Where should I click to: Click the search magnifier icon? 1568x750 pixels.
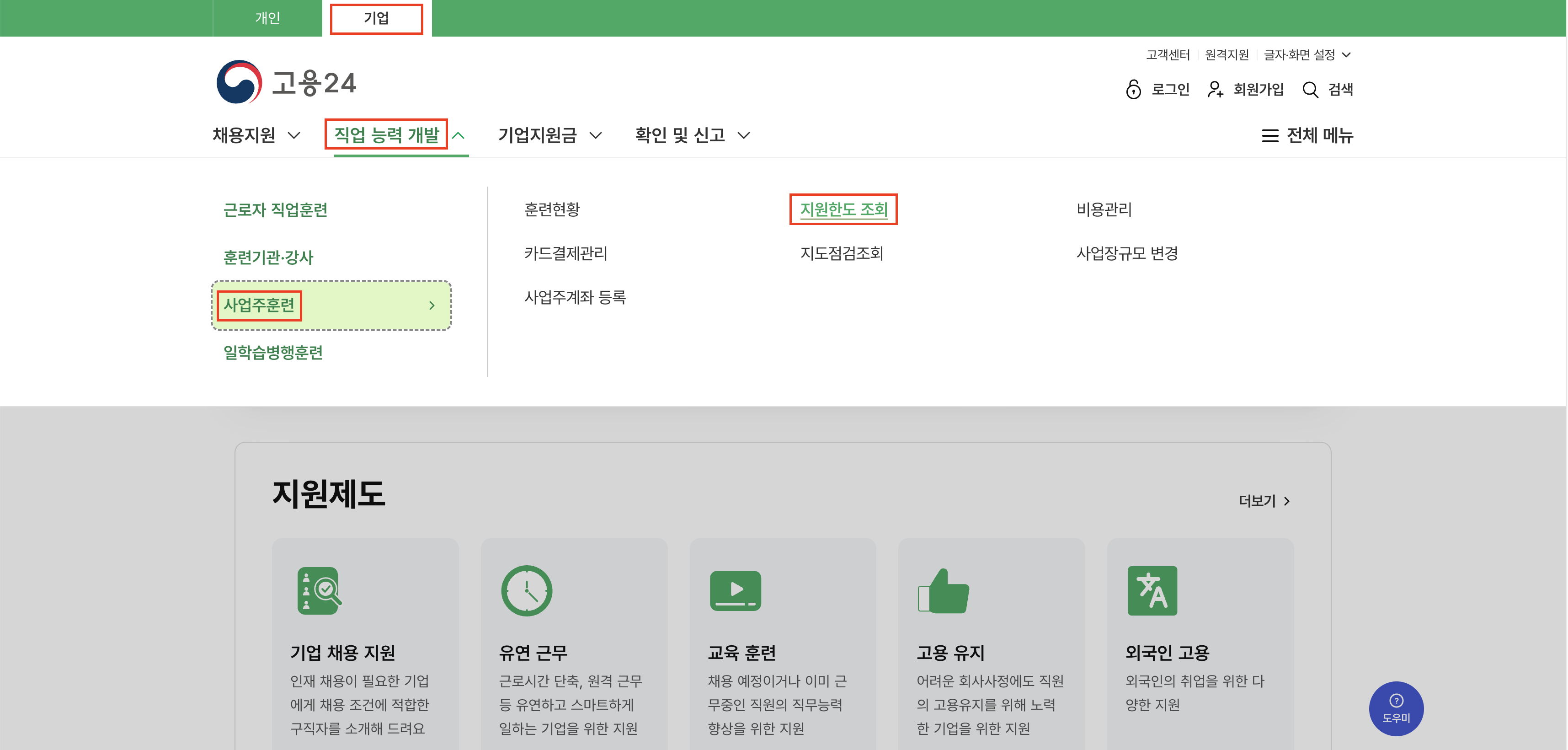(x=1310, y=90)
